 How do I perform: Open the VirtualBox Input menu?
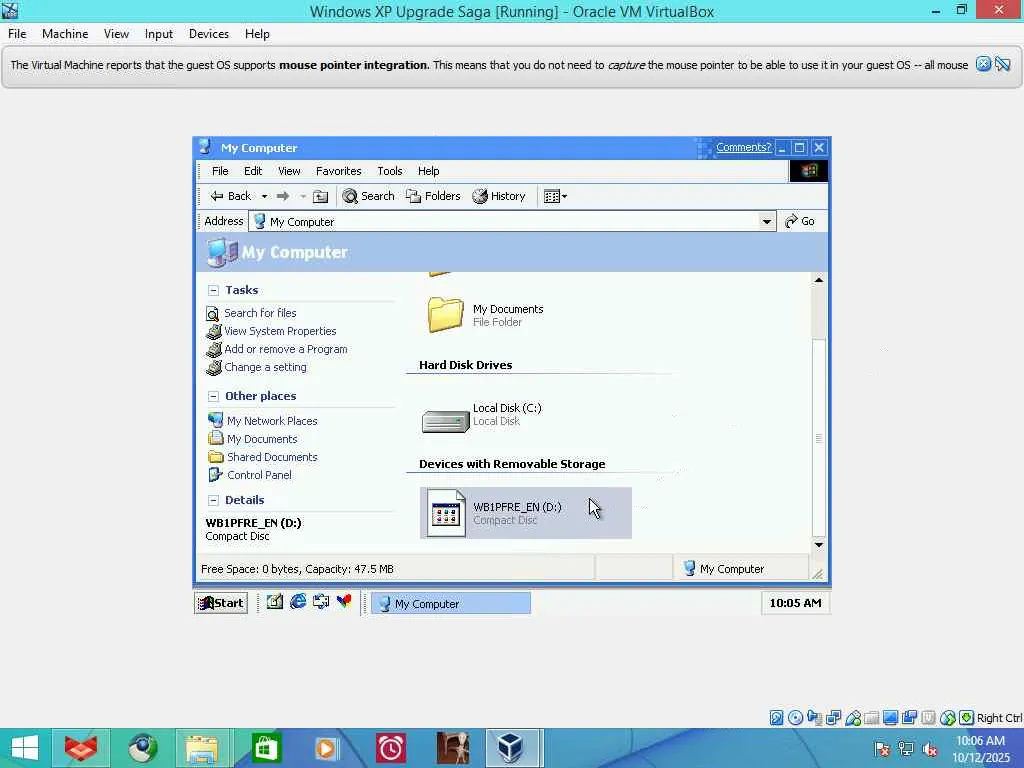[x=159, y=34]
